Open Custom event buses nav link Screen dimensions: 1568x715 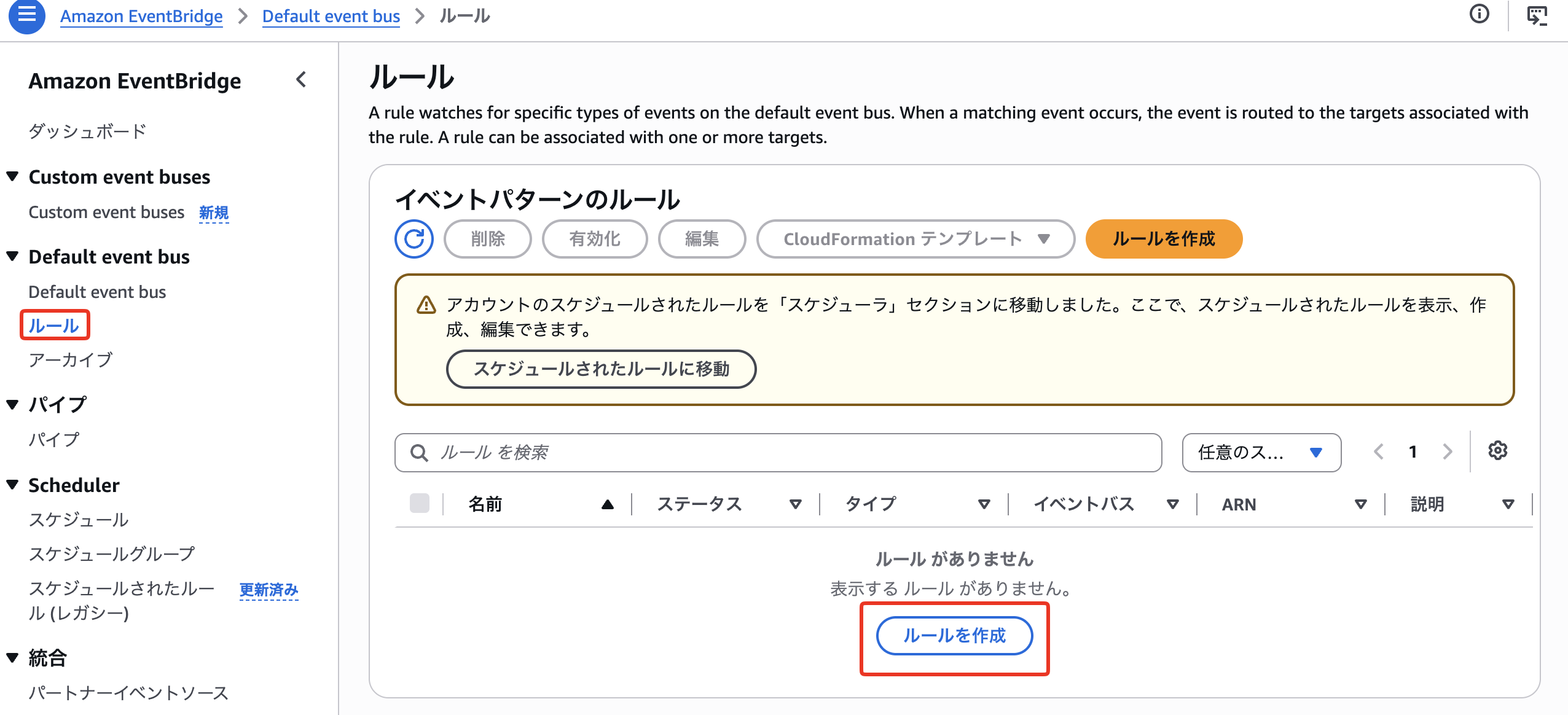point(106,213)
